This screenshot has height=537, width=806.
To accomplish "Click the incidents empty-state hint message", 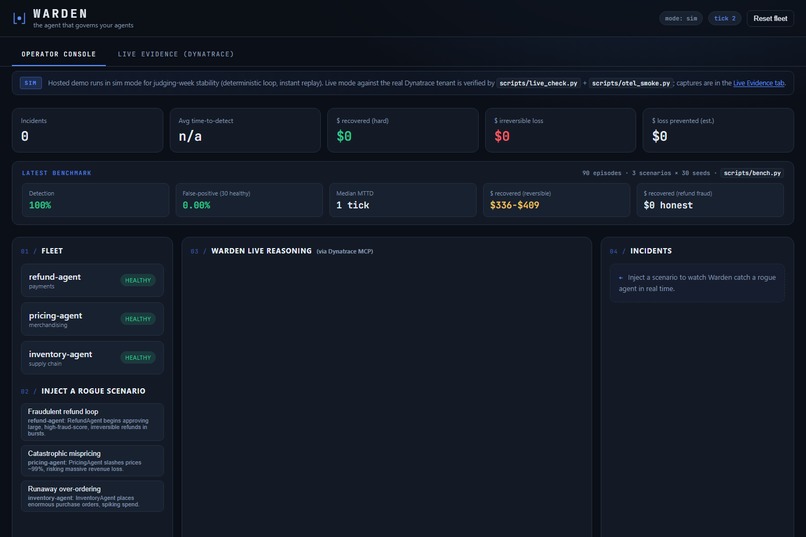I will (697, 283).
